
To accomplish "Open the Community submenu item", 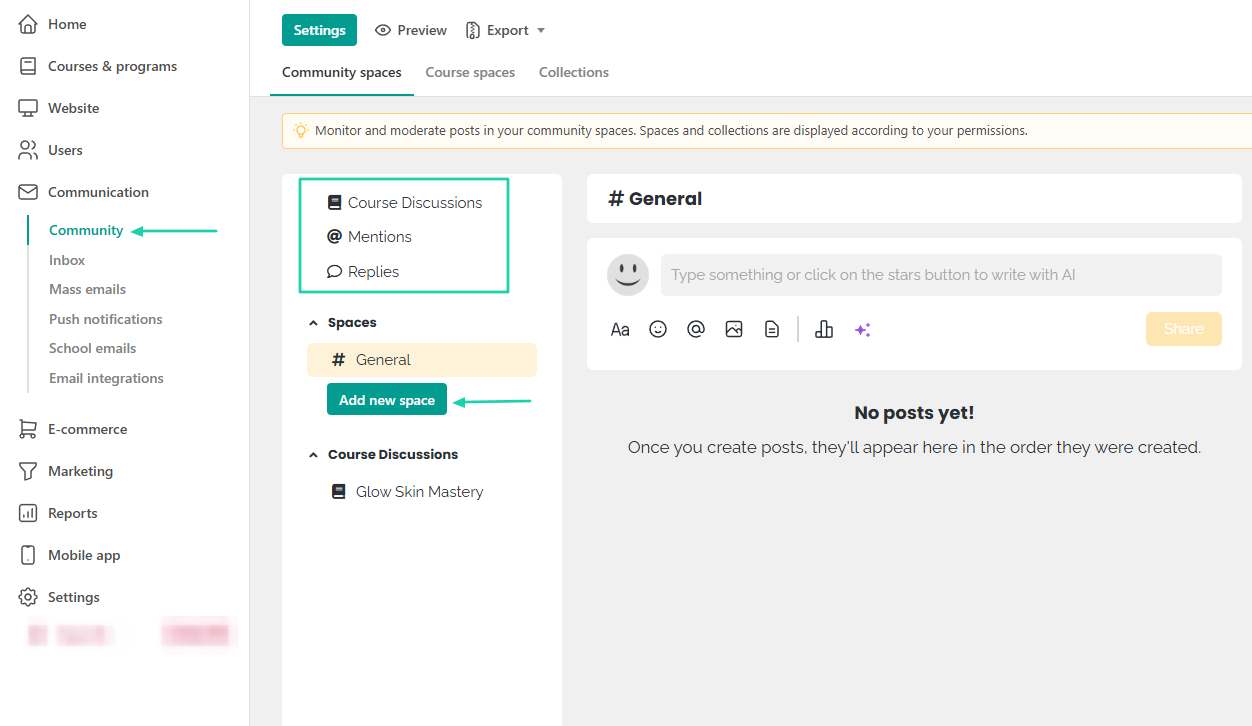I will tap(86, 230).
